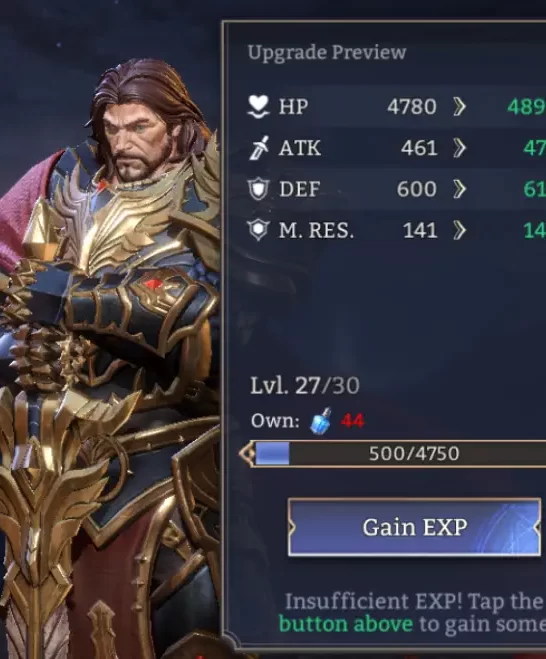Click the armored hero character model
The width and height of the screenshot is (546, 659).
pyautogui.click(x=109, y=357)
